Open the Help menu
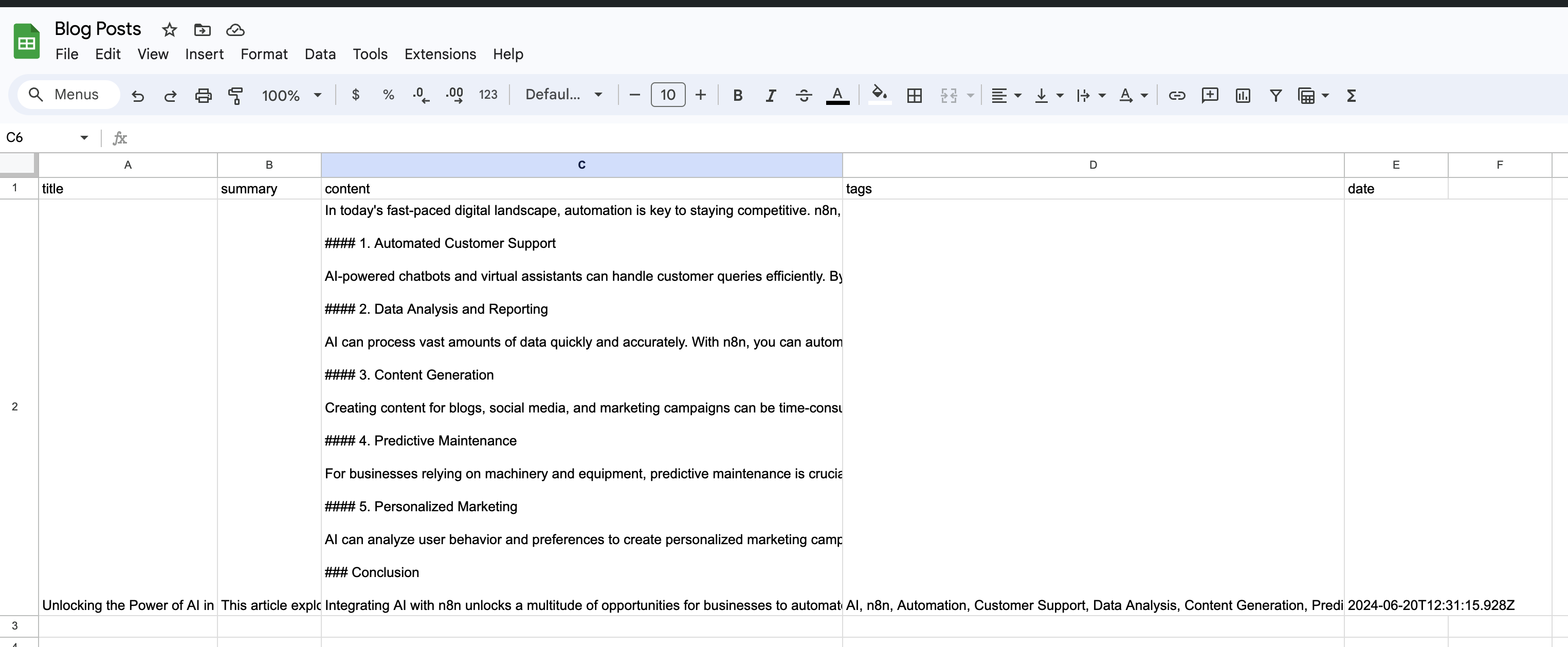This screenshot has width=1568, height=647. click(x=508, y=54)
